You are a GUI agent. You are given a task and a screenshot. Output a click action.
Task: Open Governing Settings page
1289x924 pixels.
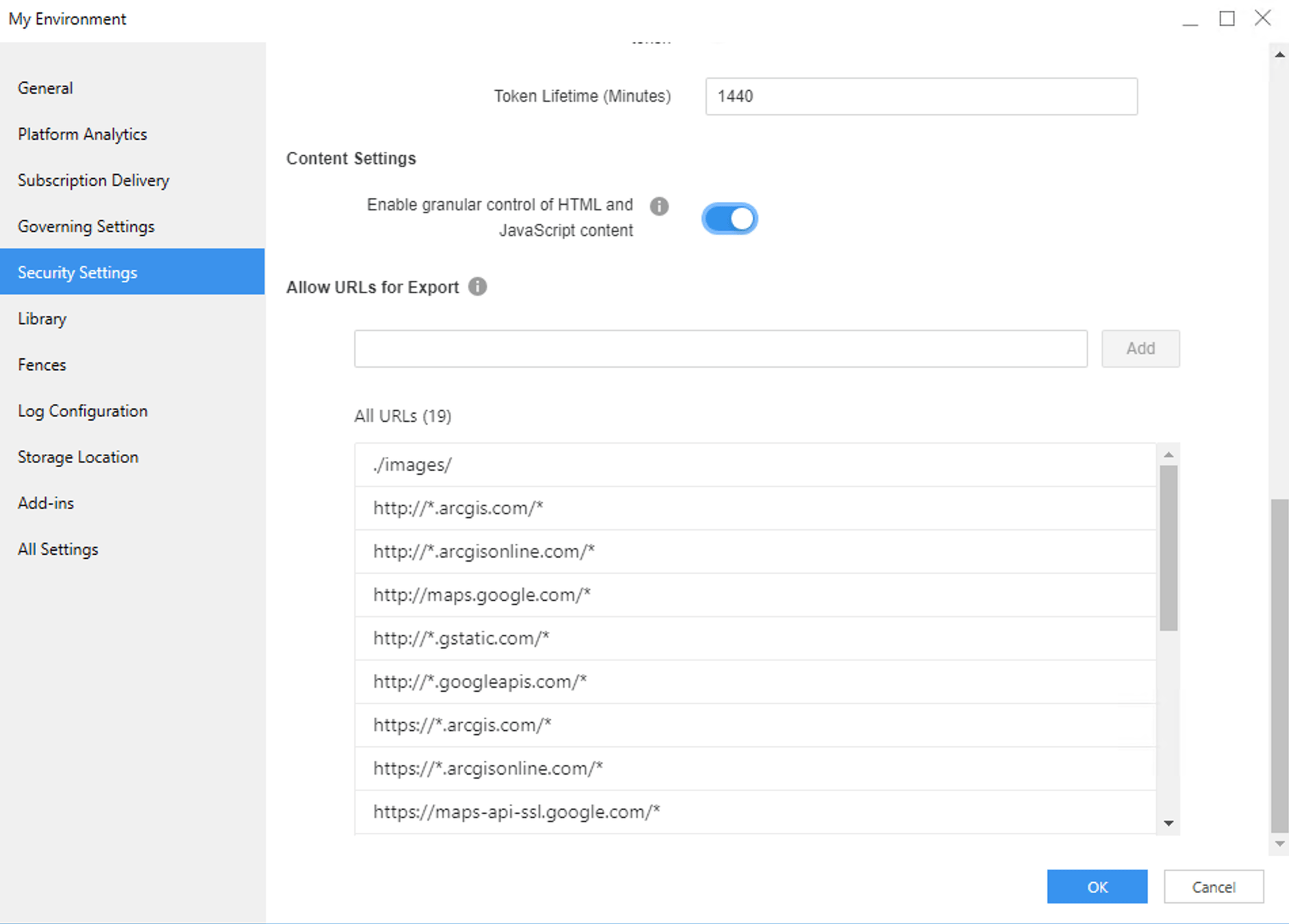pos(86,227)
